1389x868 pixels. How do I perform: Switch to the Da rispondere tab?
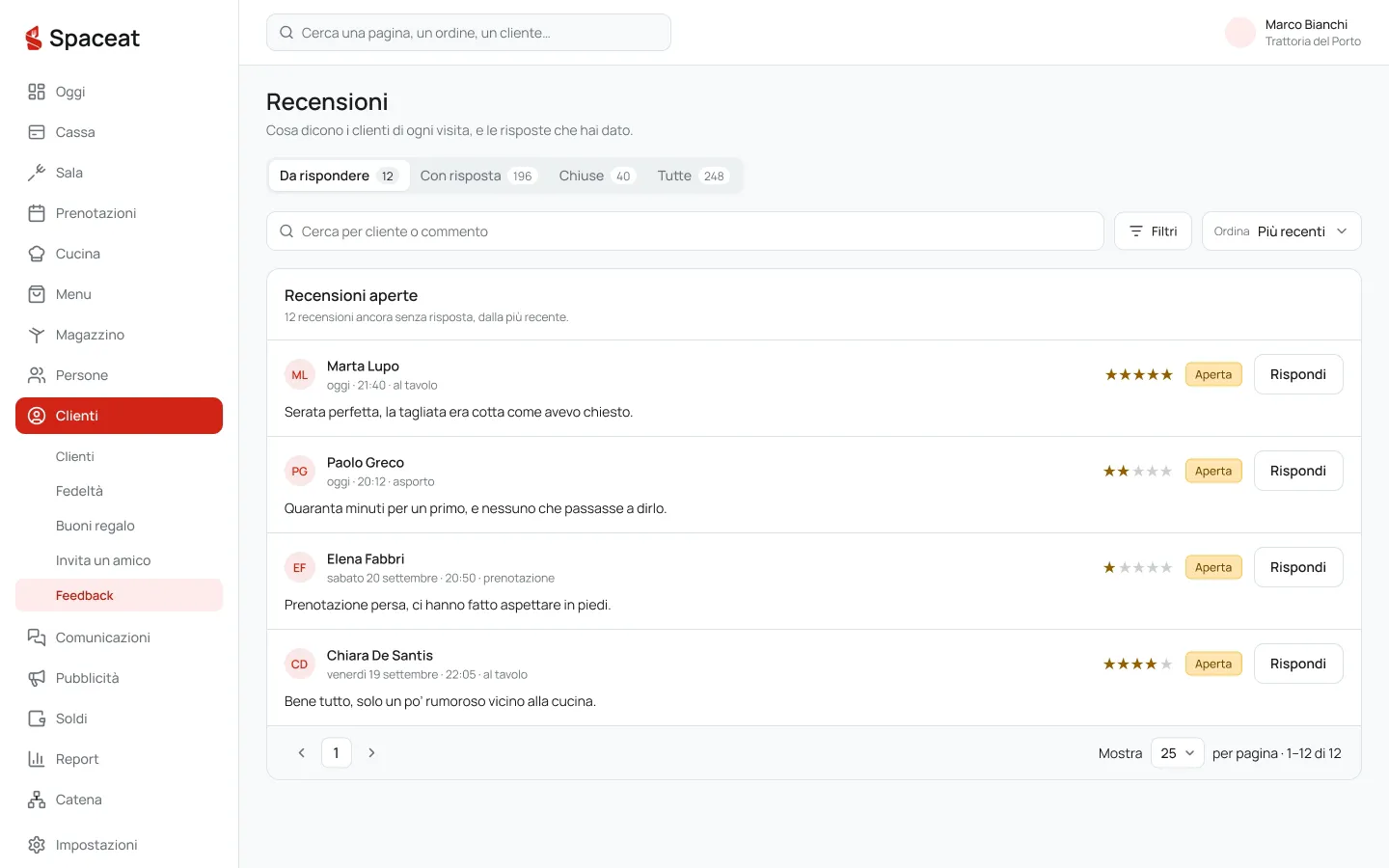pos(339,176)
